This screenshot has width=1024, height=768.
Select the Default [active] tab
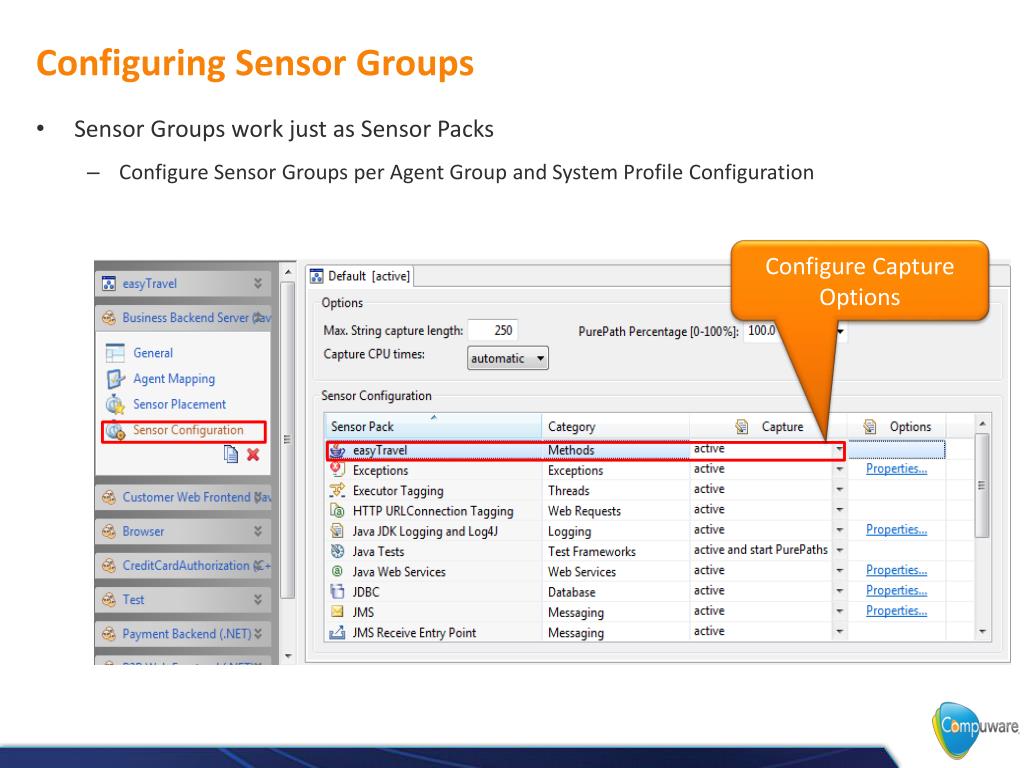click(361, 276)
